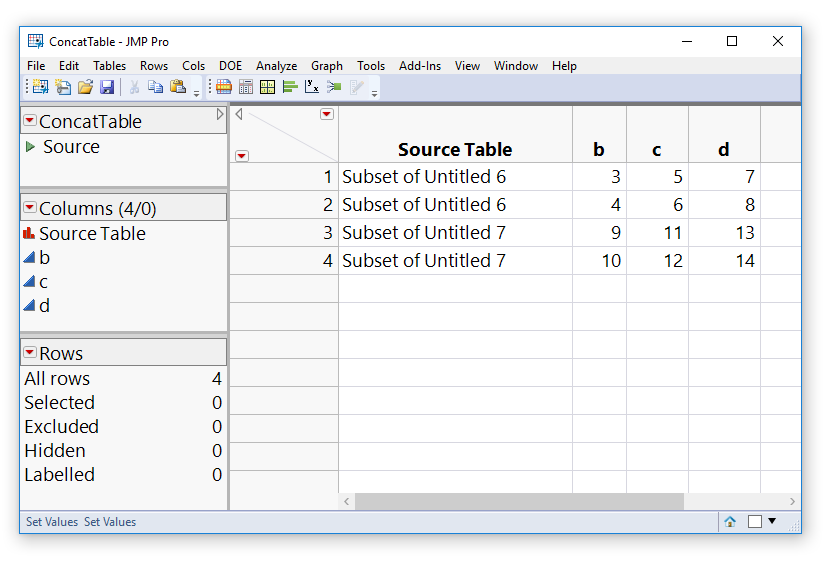830x565 pixels.
Task: Click the New Script toolbar icon
Action: pos(63,87)
